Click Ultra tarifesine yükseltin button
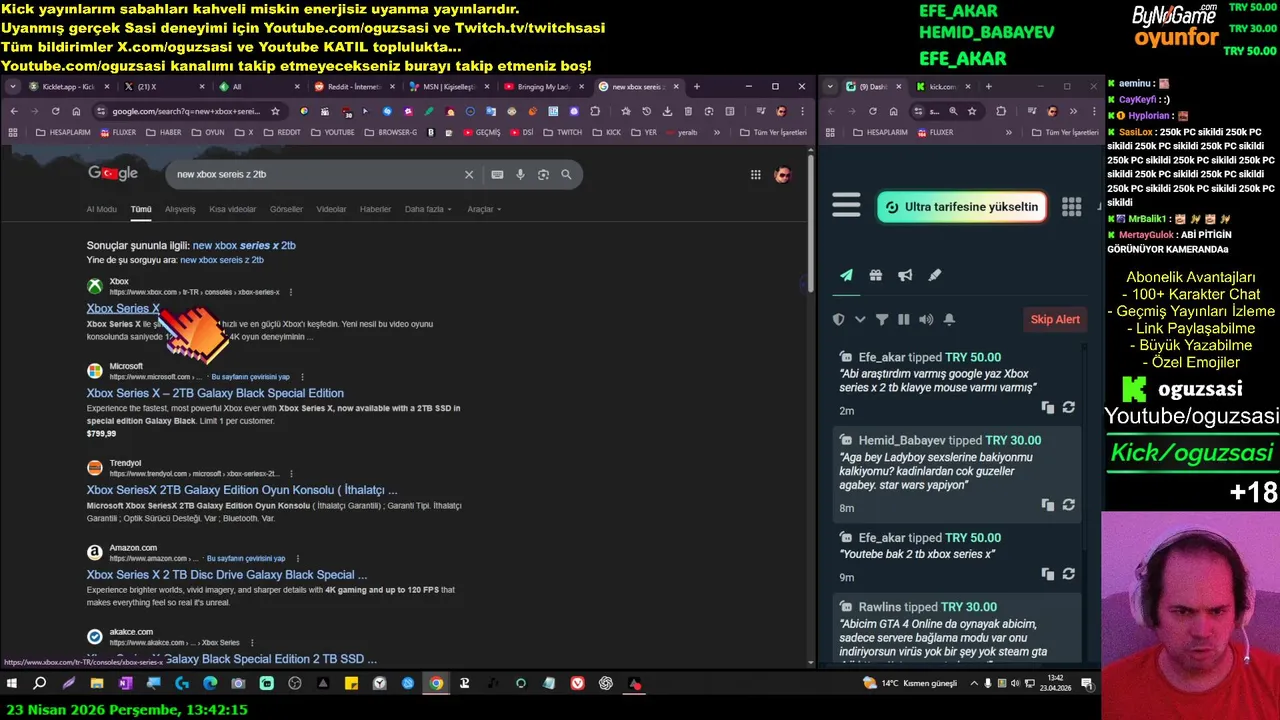 [x=962, y=207]
